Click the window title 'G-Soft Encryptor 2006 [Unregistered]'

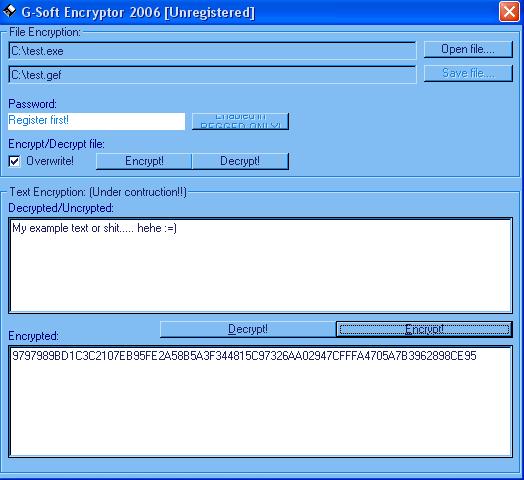tap(138, 12)
